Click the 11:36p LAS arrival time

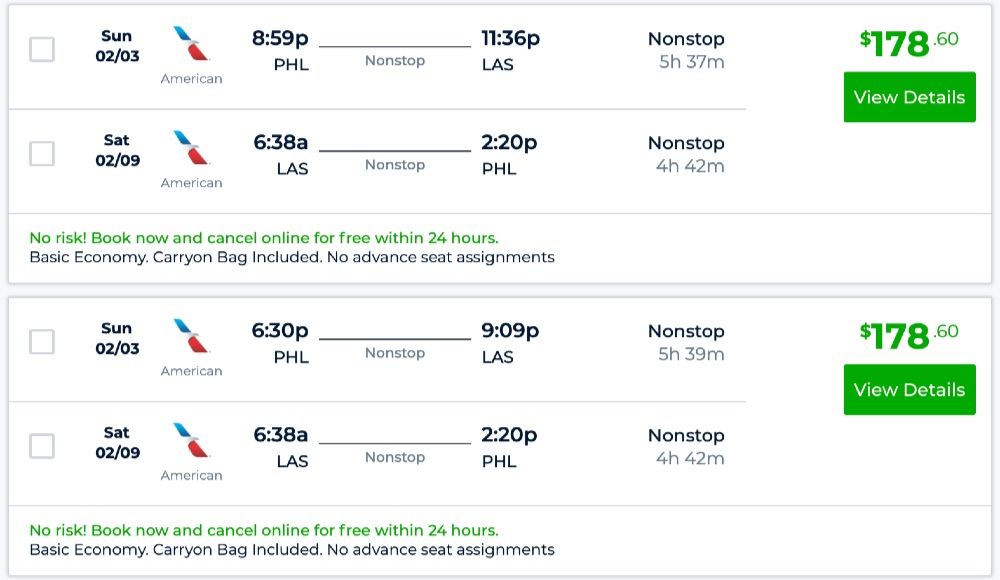point(510,38)
